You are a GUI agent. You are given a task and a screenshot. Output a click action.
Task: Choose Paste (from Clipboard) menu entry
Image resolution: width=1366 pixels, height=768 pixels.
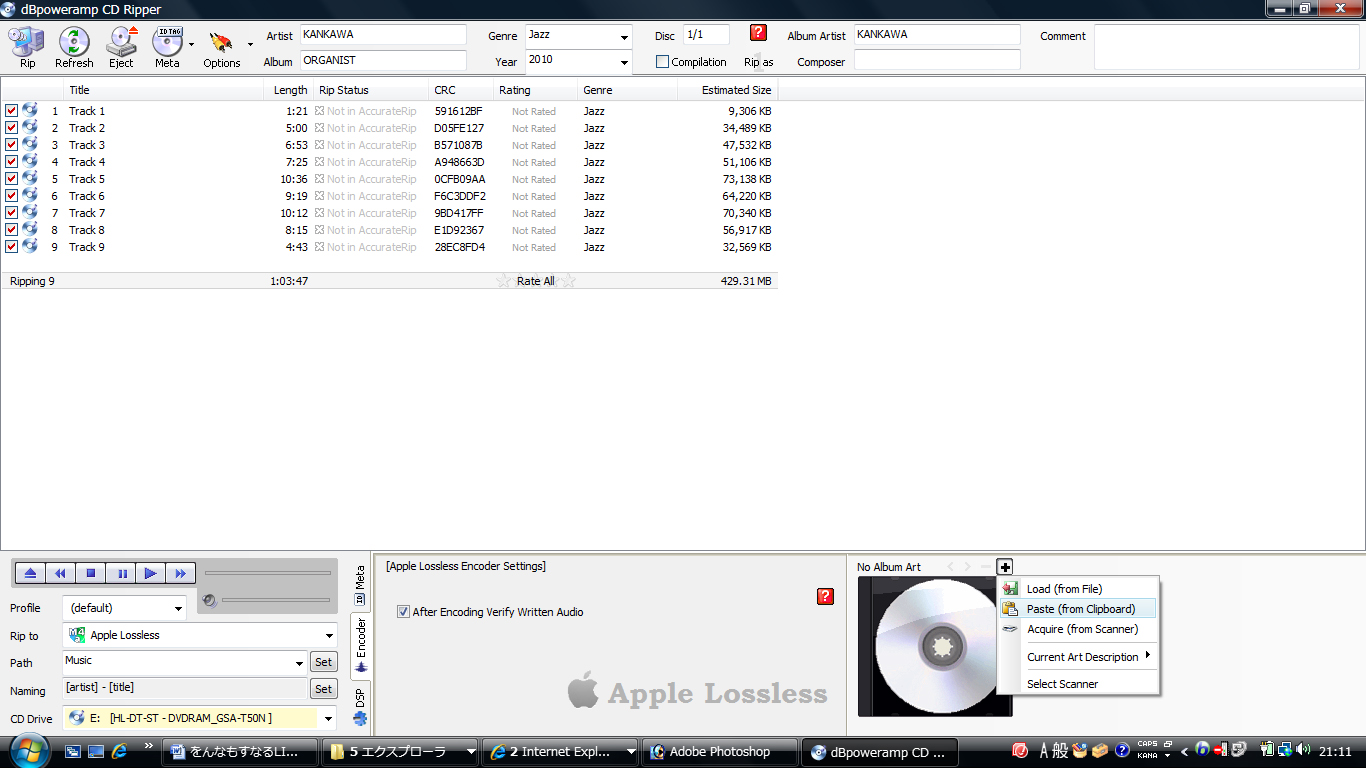[1080, 609]
